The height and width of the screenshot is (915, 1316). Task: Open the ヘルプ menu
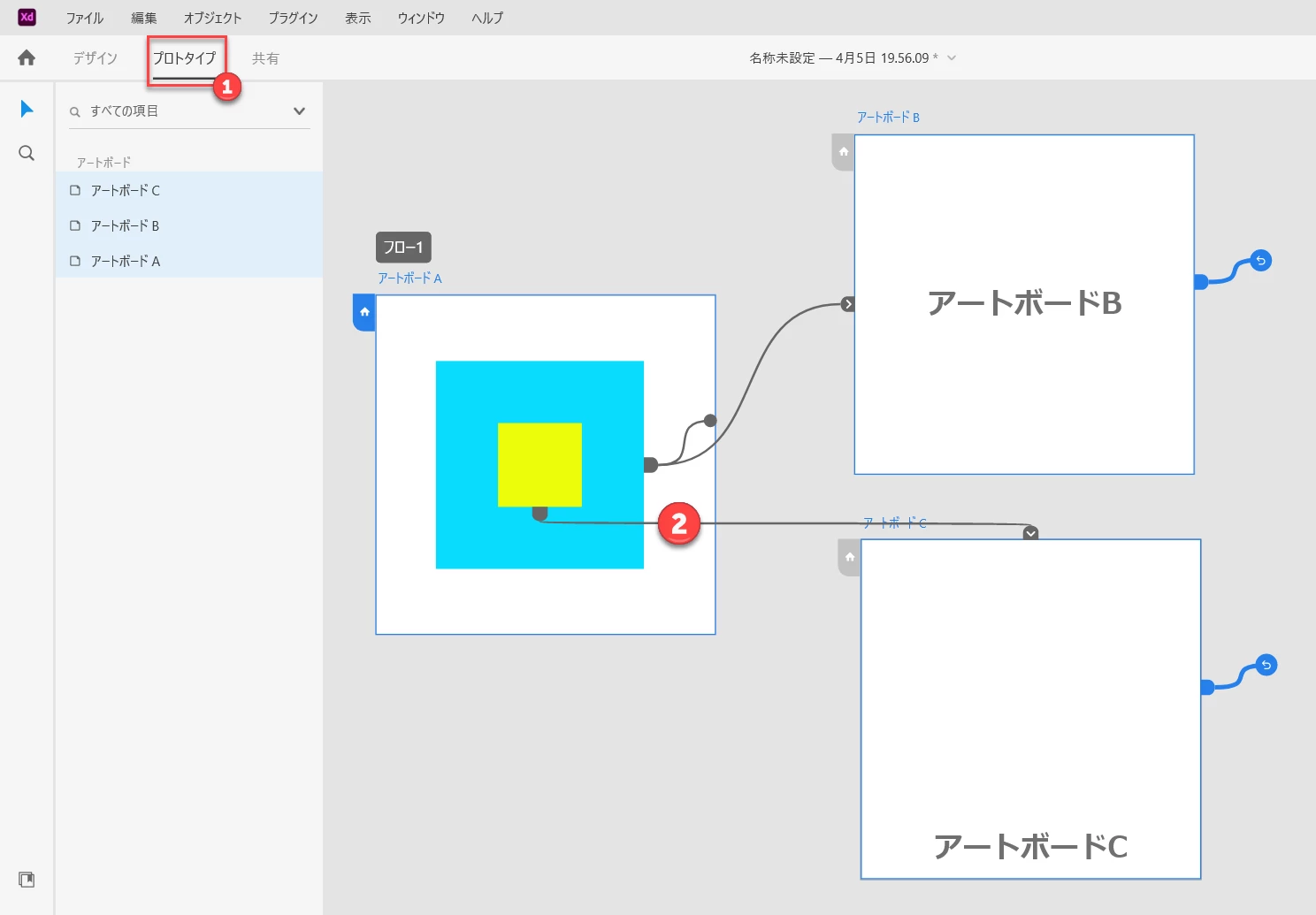487,18
